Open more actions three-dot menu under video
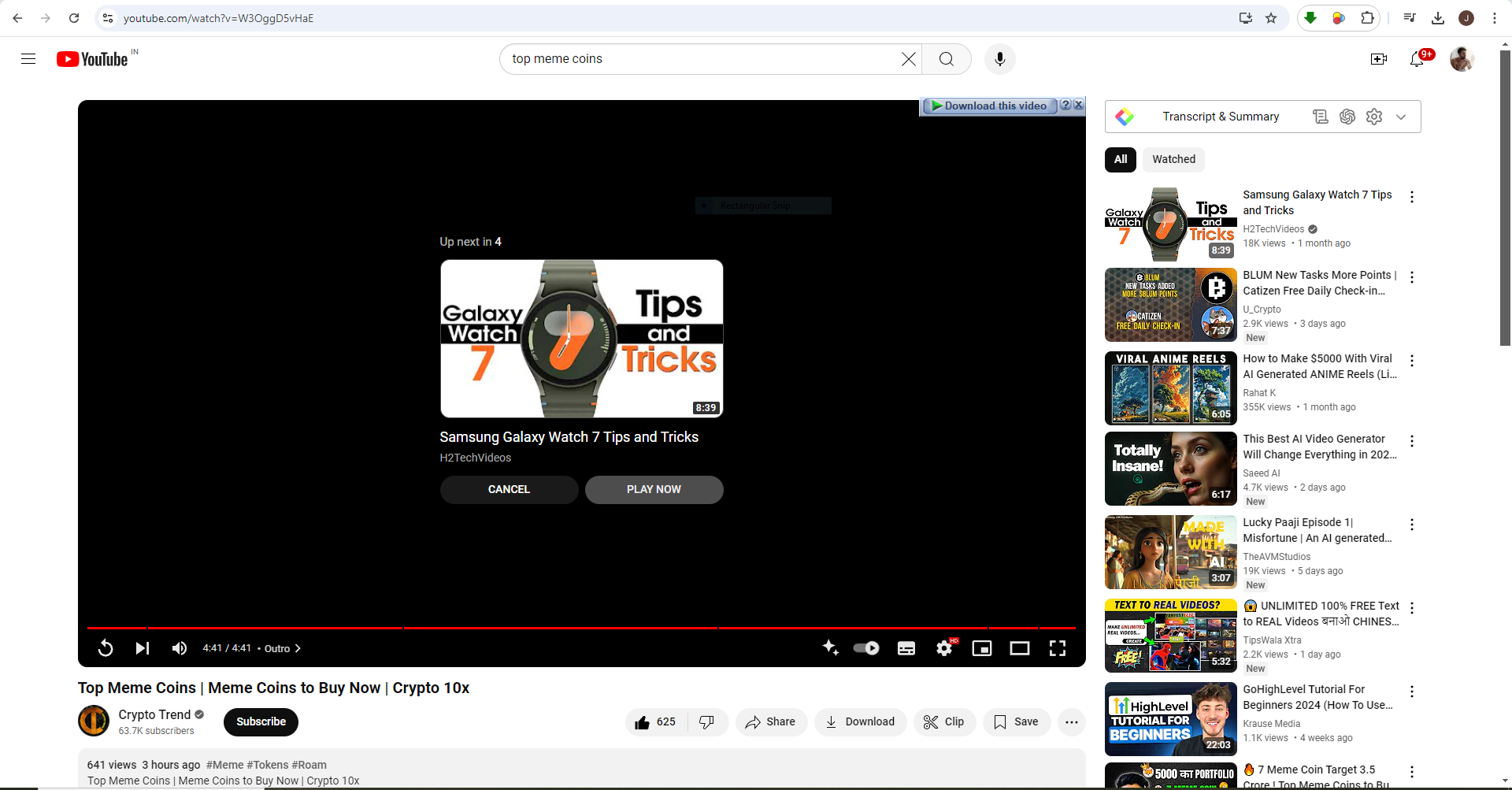 1072,722
